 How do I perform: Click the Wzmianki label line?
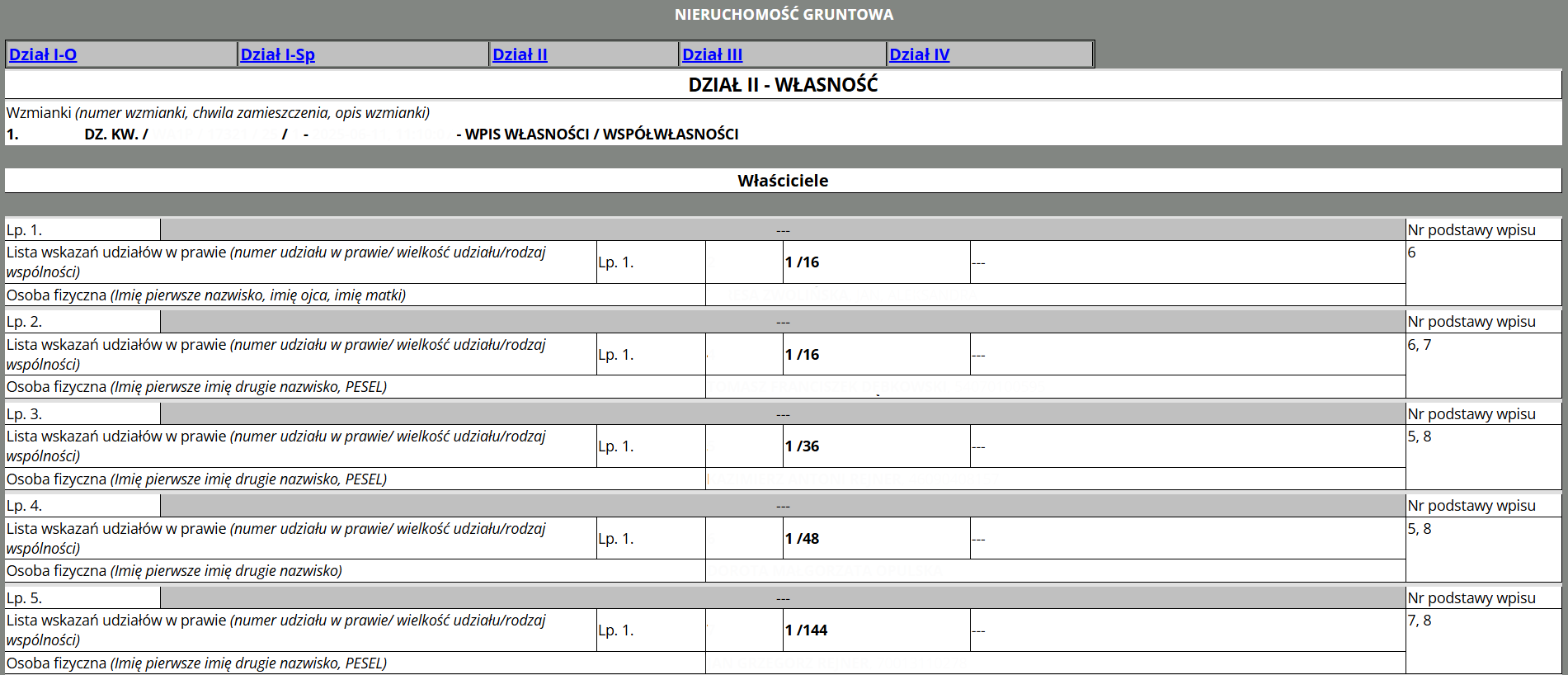[218, 113]
